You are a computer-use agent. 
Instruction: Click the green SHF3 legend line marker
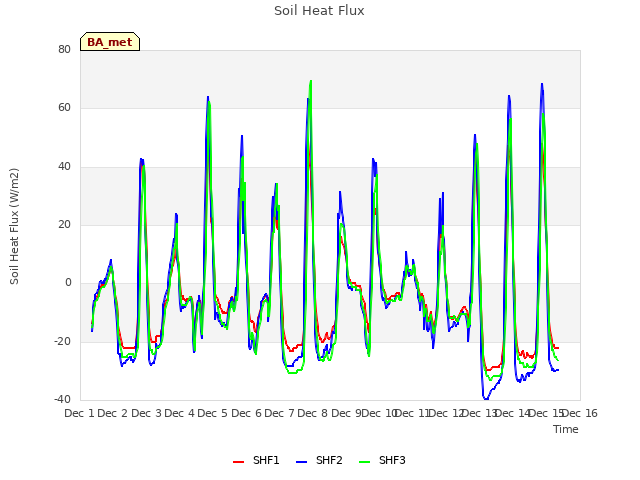click(364, 462)
